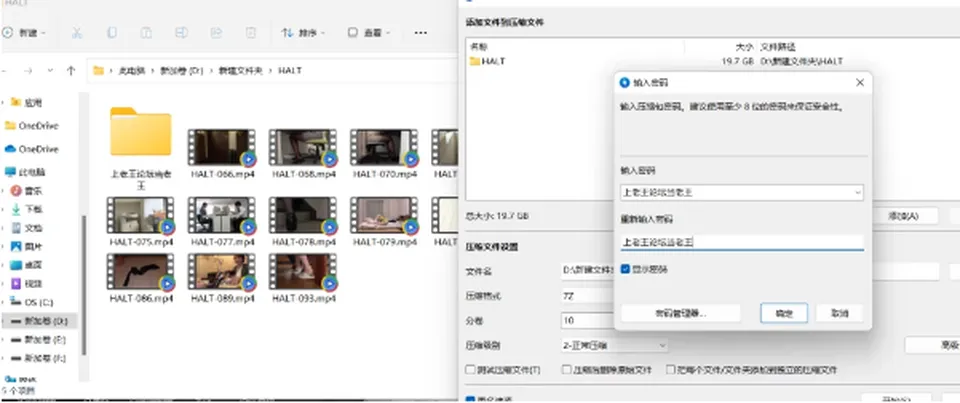This screenshot has height=403, width=960.
Task: Enable delete original files after compression checkbox
Action: click(566, 370)
